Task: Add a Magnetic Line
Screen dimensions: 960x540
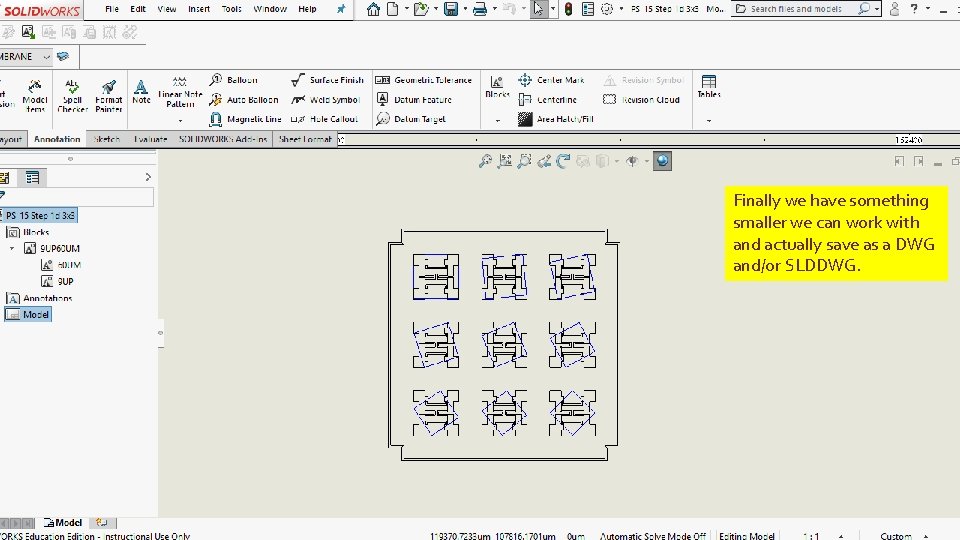Action: [x=245, y=119]
